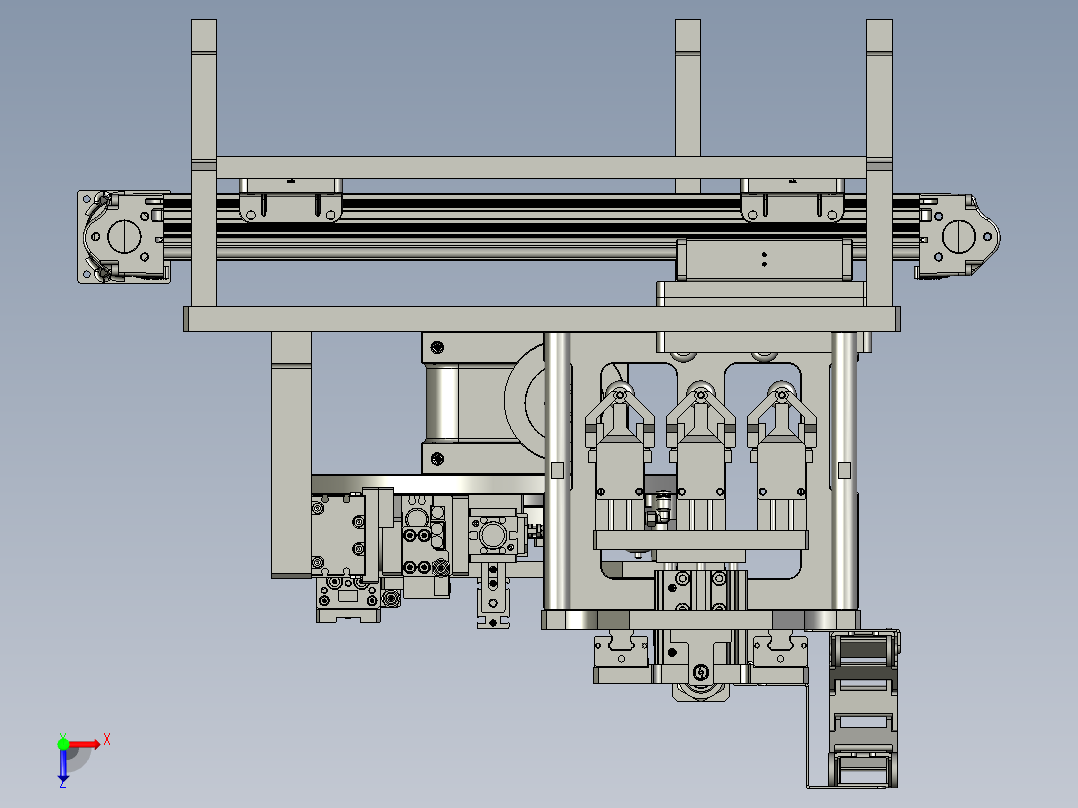Select the left chrome vertical guide shaft

[558, 471]
